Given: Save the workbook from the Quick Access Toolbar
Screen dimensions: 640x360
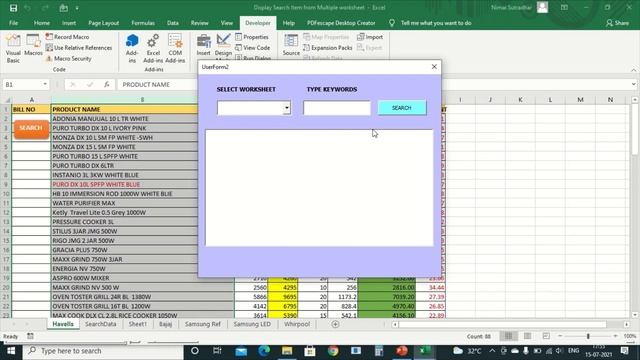Looking at the screenshot, I should click(13, 8).
